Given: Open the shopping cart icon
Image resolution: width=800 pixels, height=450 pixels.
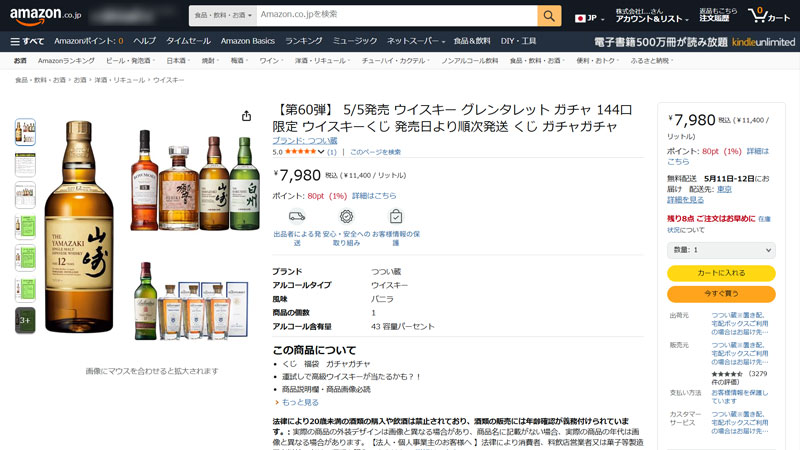Looking at the screenshot, I should tap(768, 16).
